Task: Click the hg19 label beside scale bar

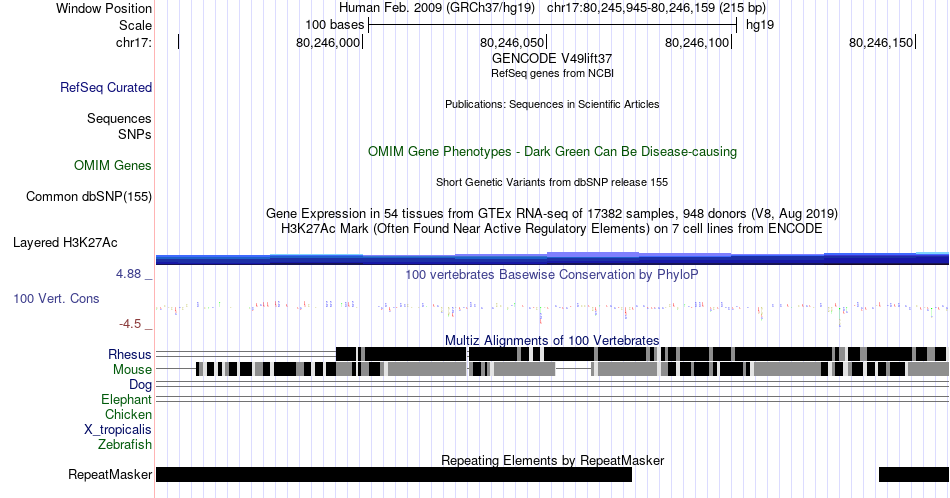Action: (760, 25)
